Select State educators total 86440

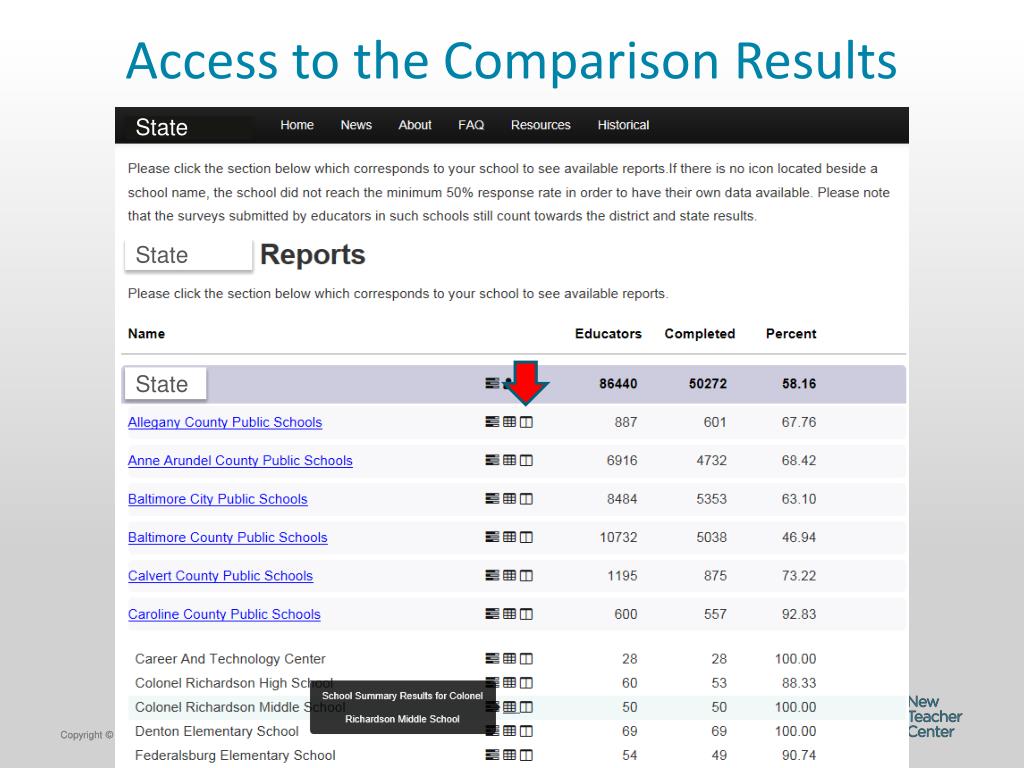pyautogui.click(x=618, y=384)
